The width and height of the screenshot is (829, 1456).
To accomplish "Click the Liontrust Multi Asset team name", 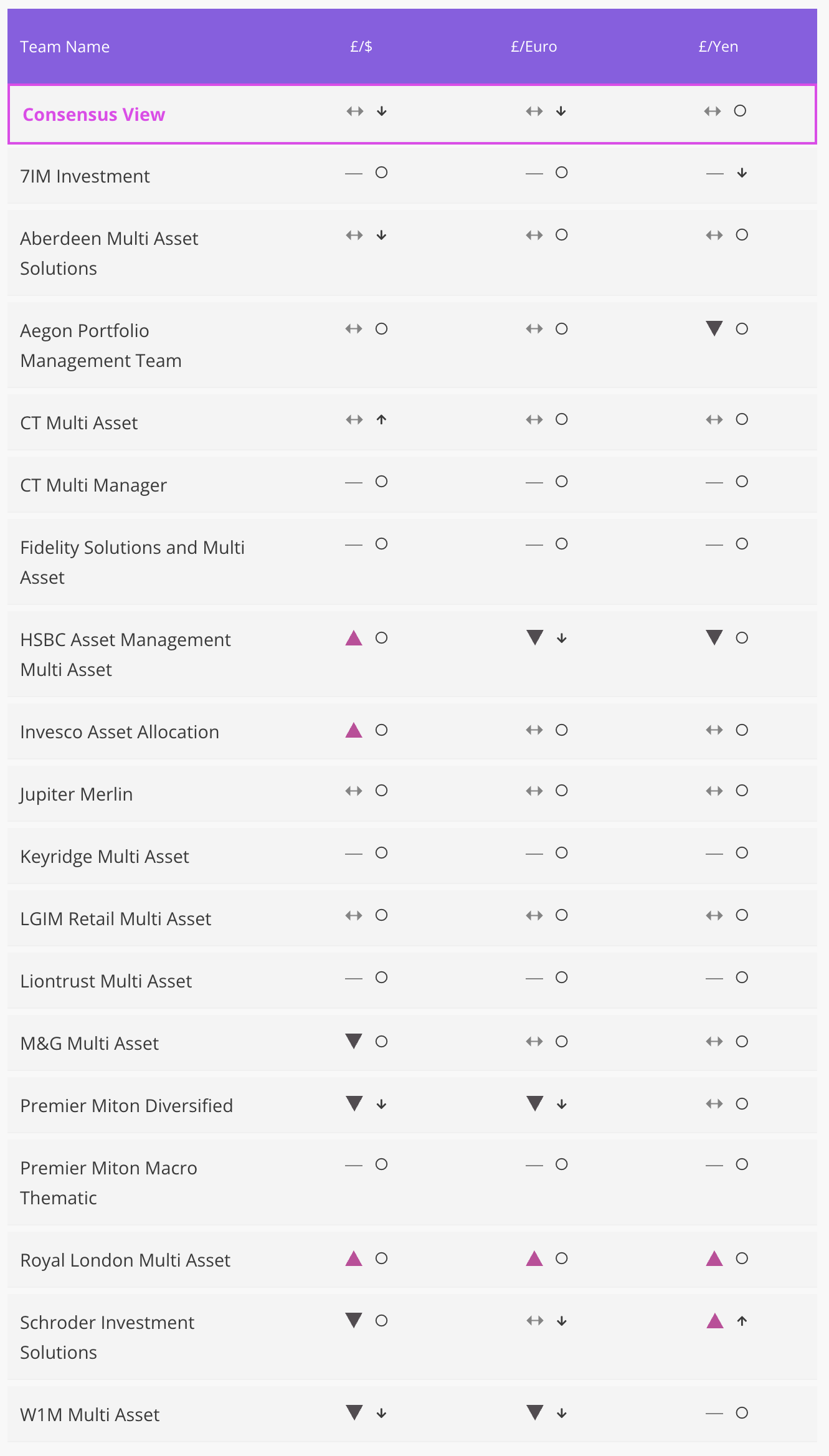I will [x=106, y=981].
